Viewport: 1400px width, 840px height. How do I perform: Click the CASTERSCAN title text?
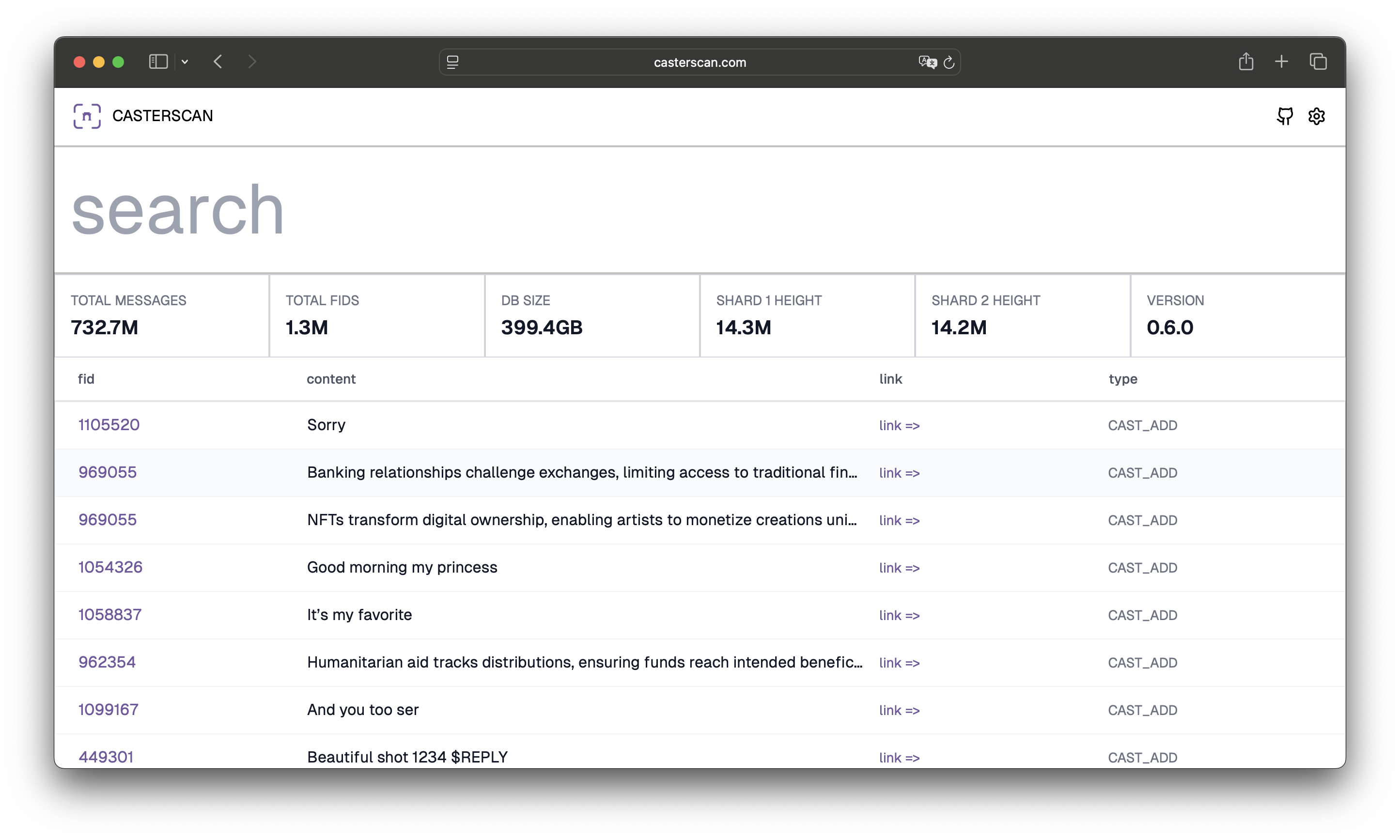(162, 116)
